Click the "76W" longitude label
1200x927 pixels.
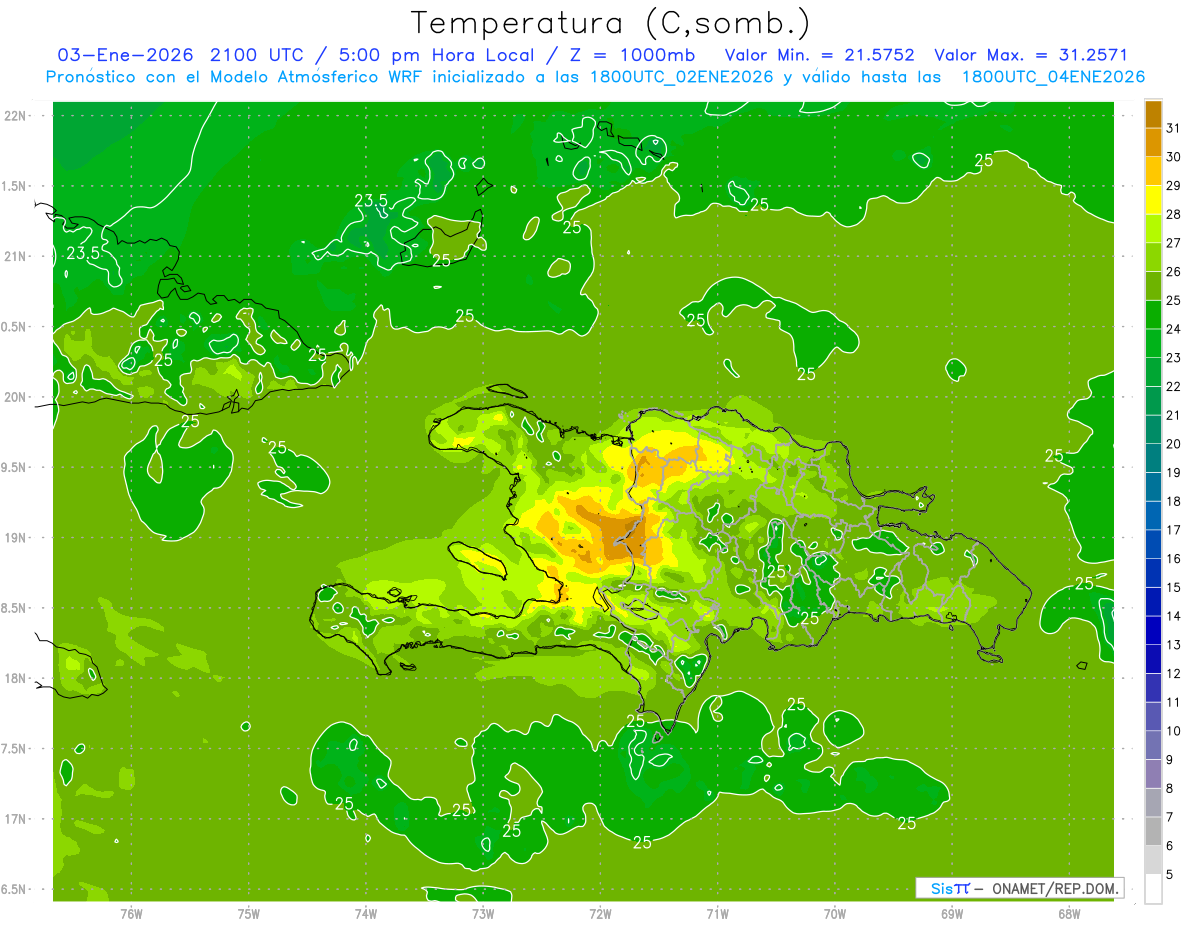coord(131,913)
